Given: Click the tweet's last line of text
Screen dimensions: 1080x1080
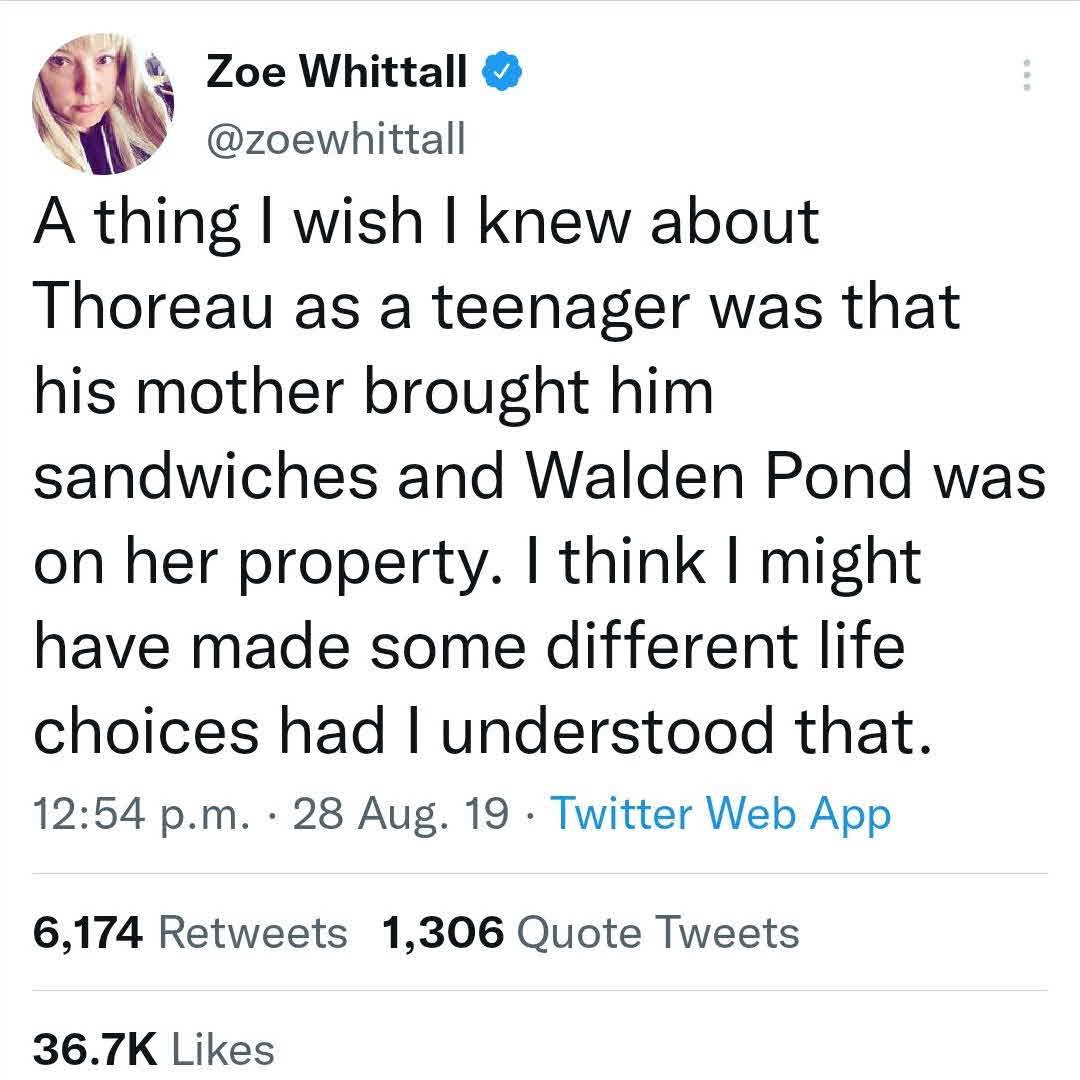Looking at the screenshot, I should click(475, 731).
